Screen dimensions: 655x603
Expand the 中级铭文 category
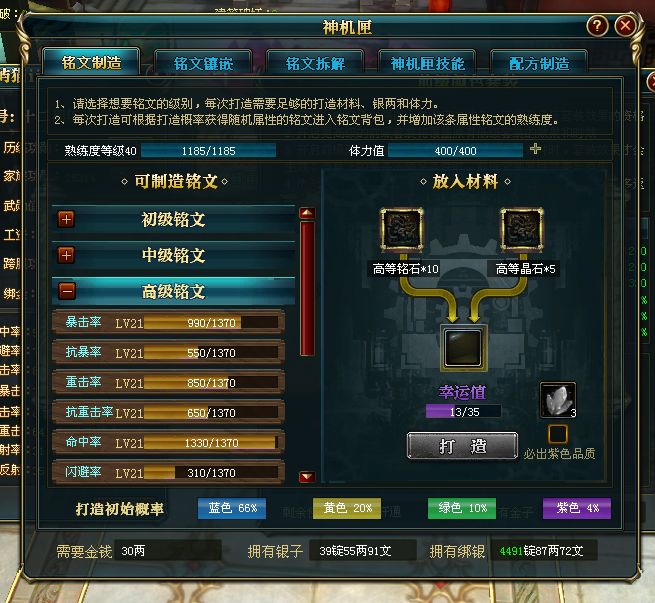pyautogui.click(x=66, y=255)
